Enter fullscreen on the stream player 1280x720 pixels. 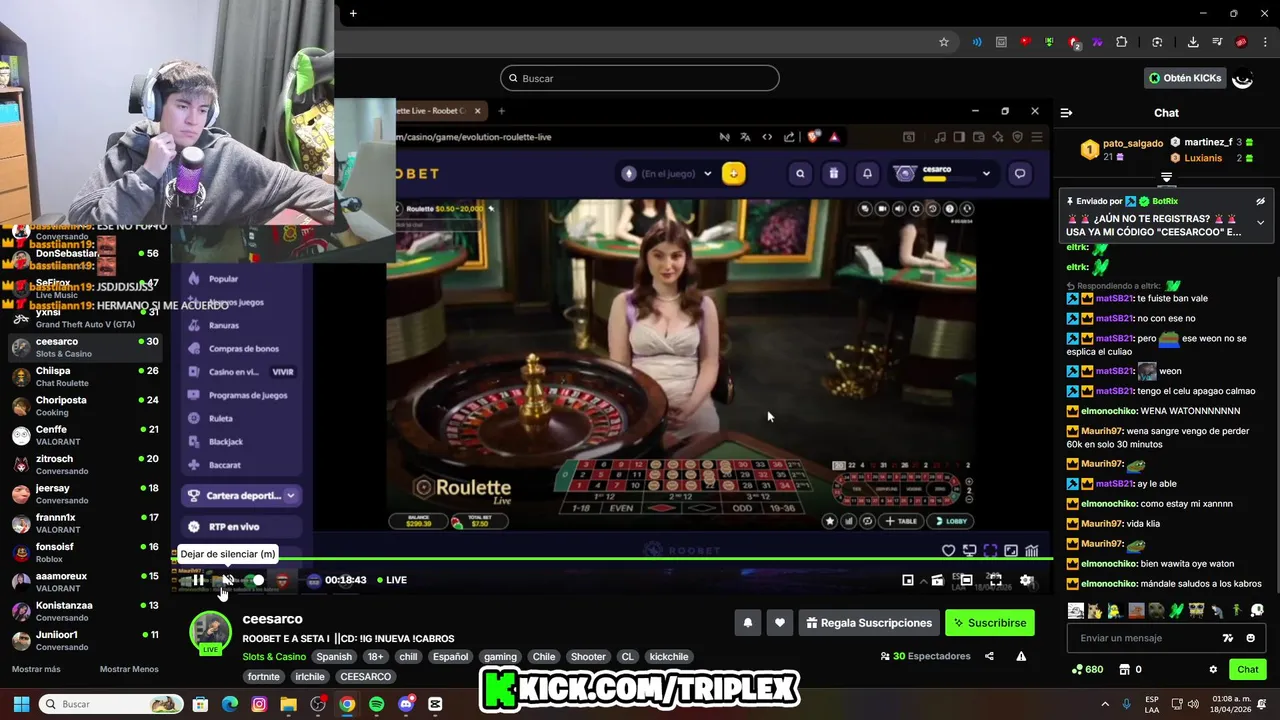(x=995, y=580)
